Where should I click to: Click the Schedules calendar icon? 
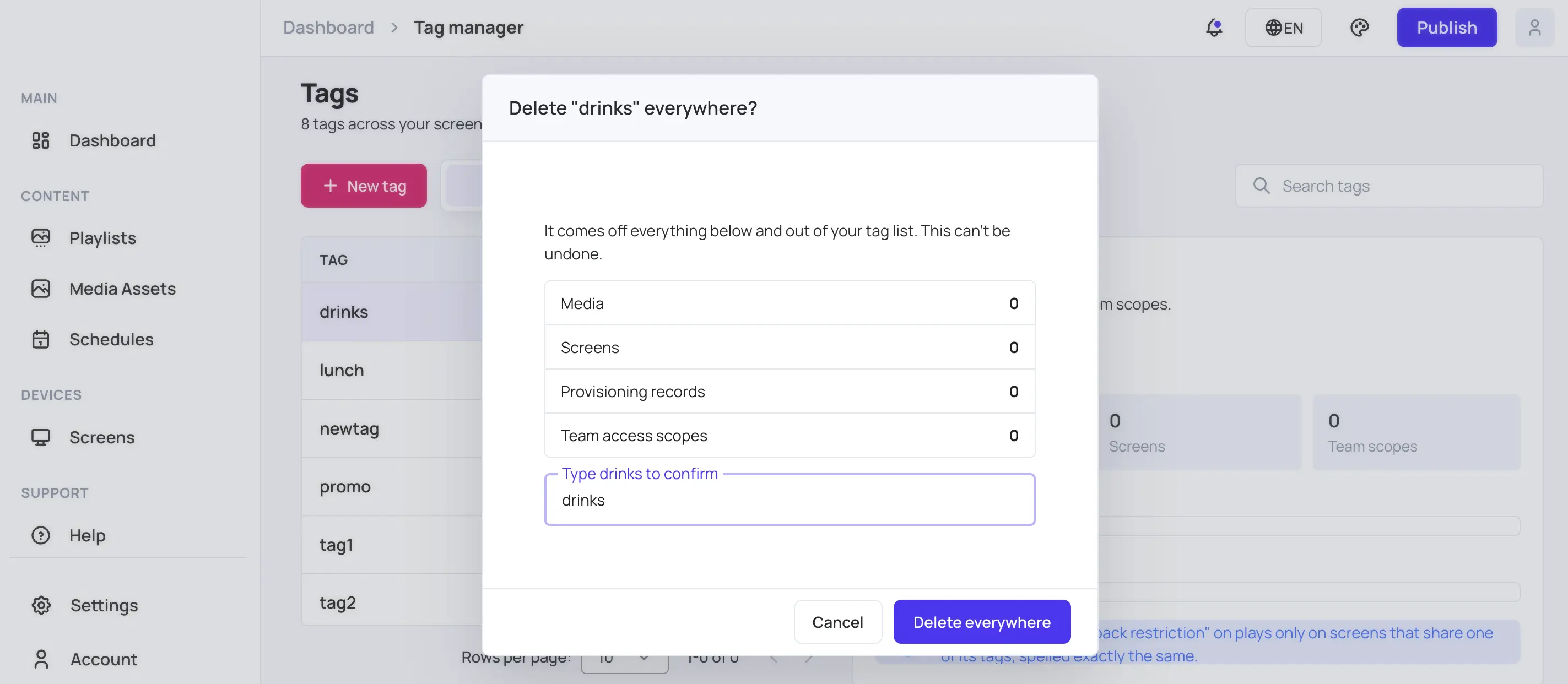pos(41,339)
